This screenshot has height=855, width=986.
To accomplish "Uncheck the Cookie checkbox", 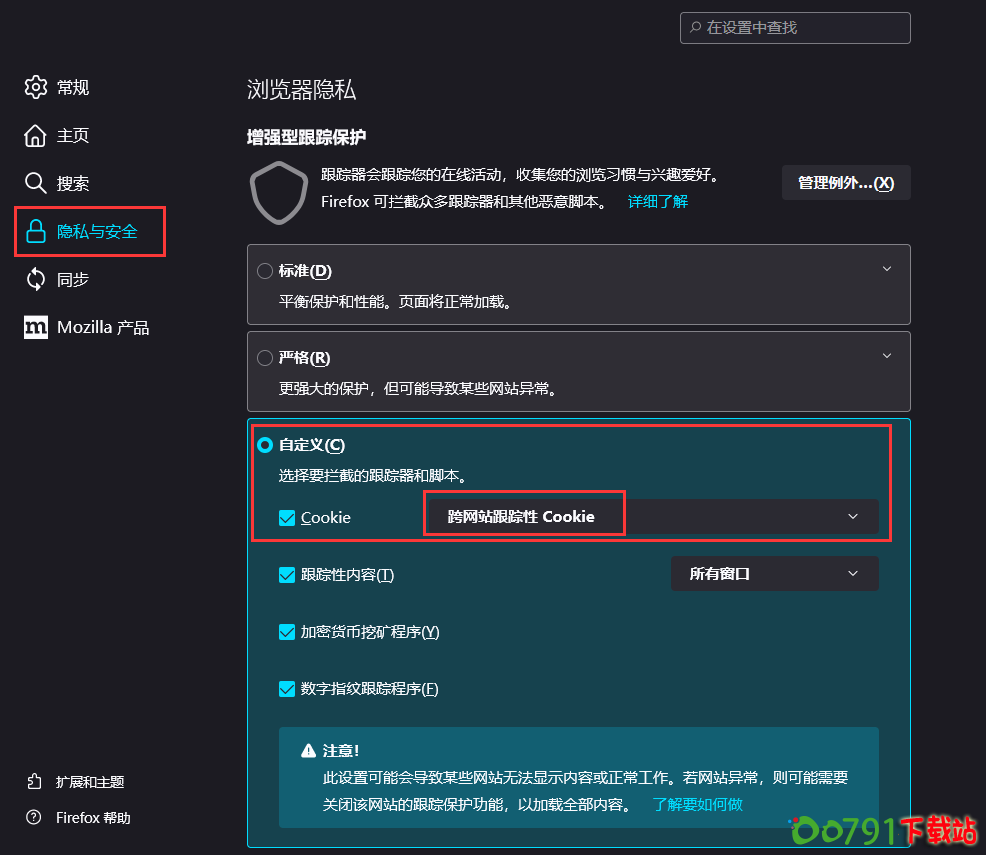I will coord(286,518).
